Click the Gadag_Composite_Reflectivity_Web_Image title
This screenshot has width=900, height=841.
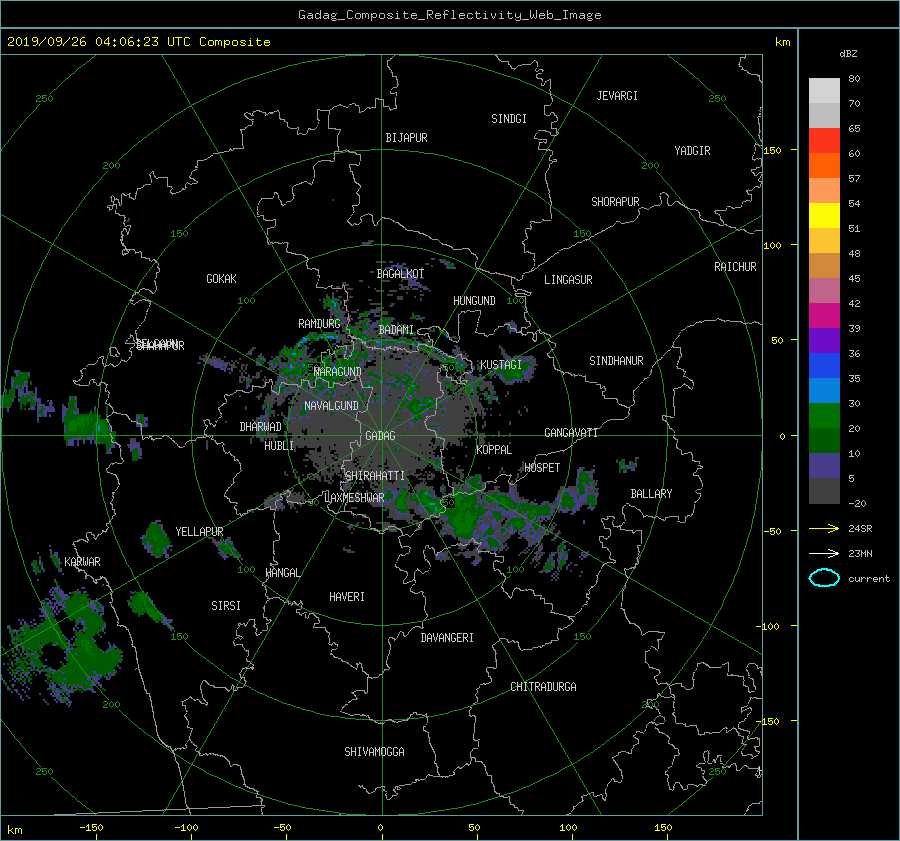(x=449, y=15)
